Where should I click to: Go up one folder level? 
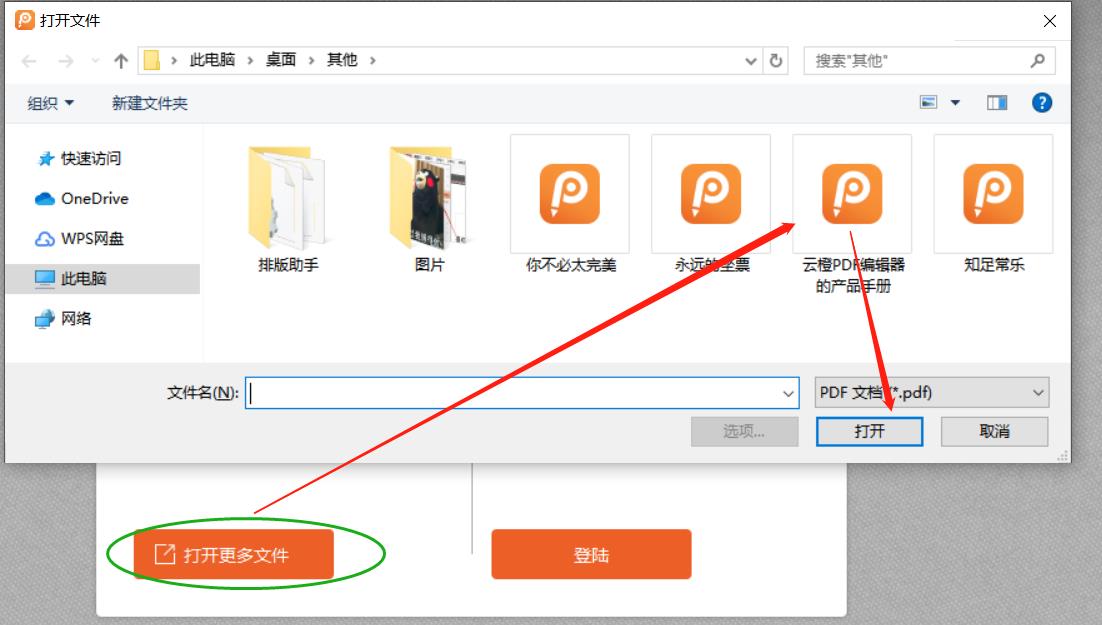121,61
